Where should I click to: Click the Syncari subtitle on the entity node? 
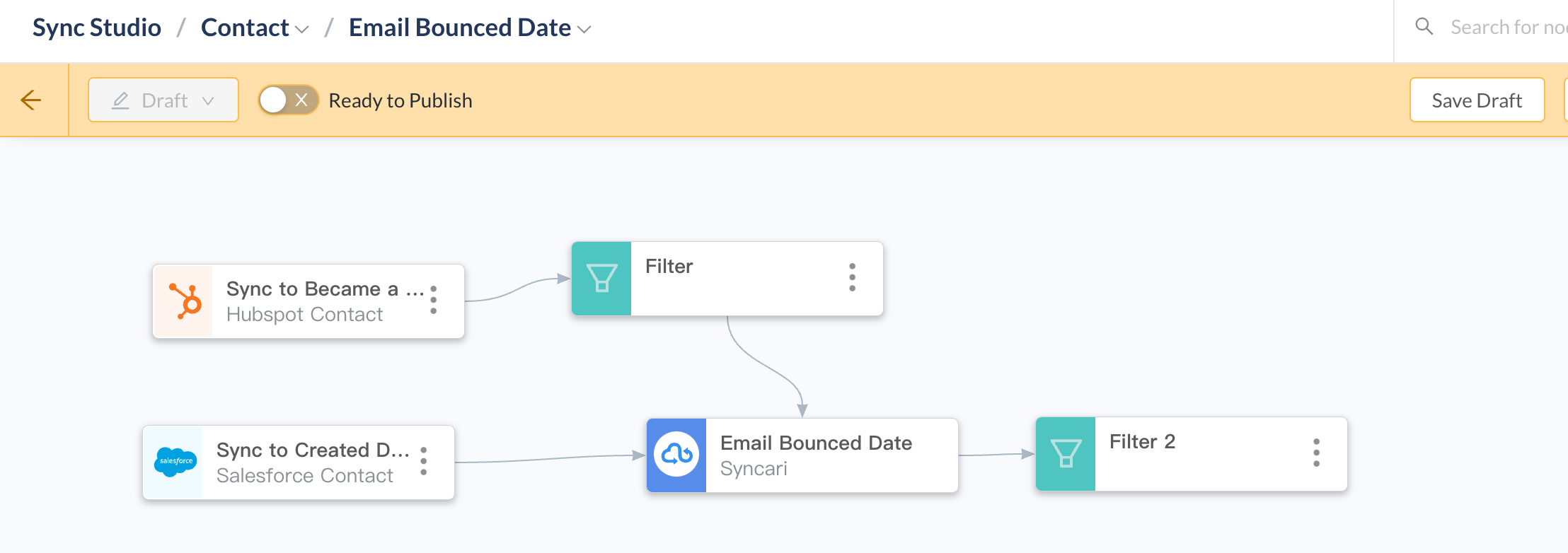(x=754, y=468)
